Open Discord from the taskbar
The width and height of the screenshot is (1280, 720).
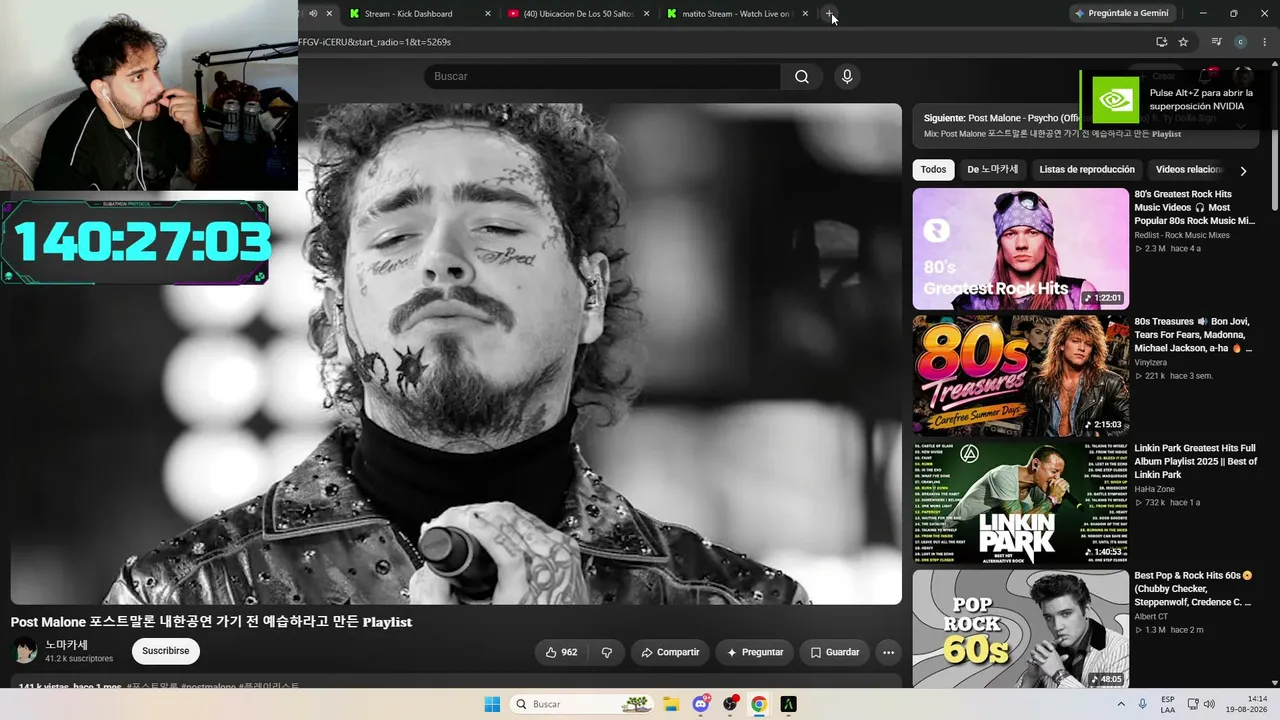(701, 704)
